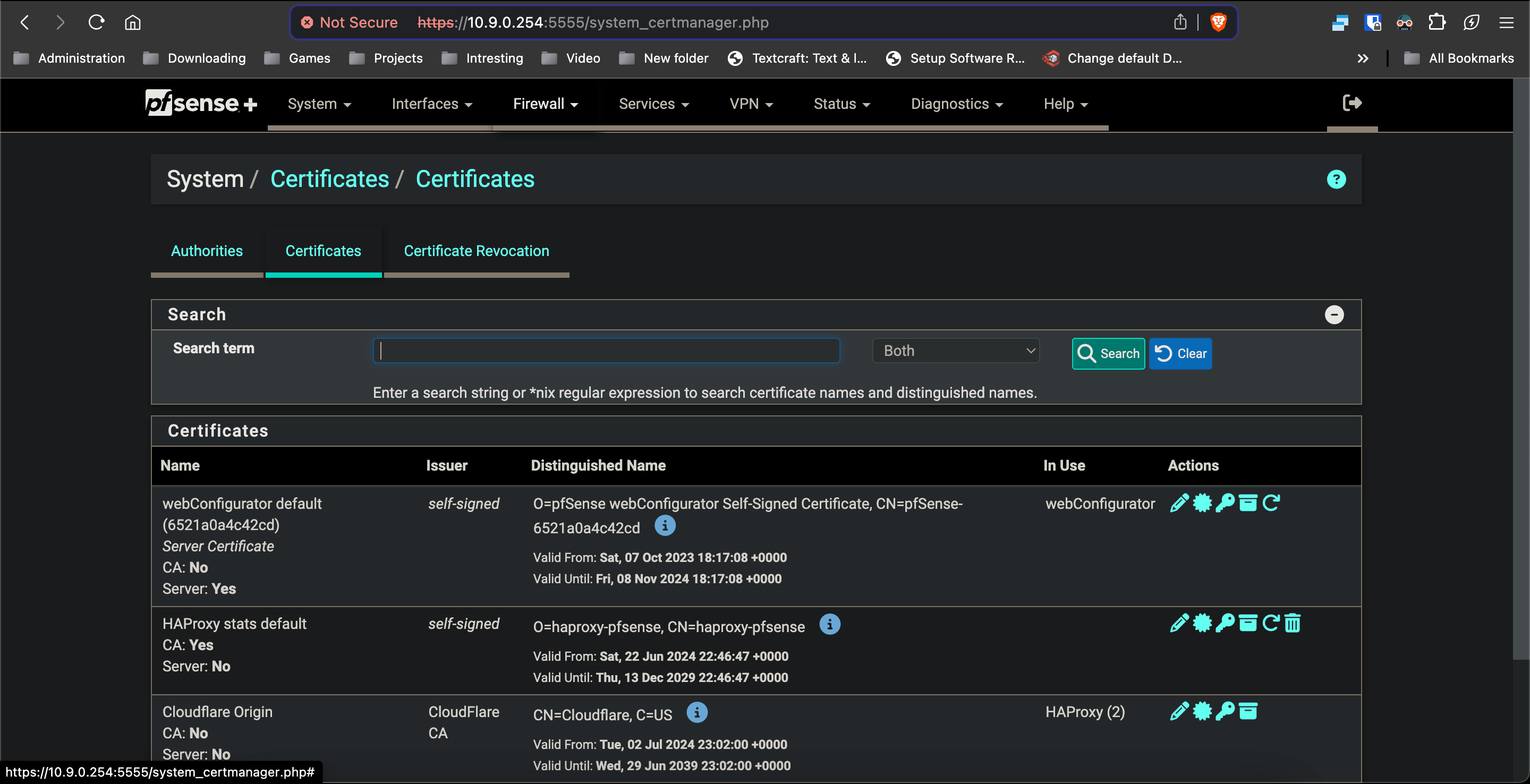Open the Projects bookmarks folder
Screen dimensions: 1530x784
(x=386, y=58)
